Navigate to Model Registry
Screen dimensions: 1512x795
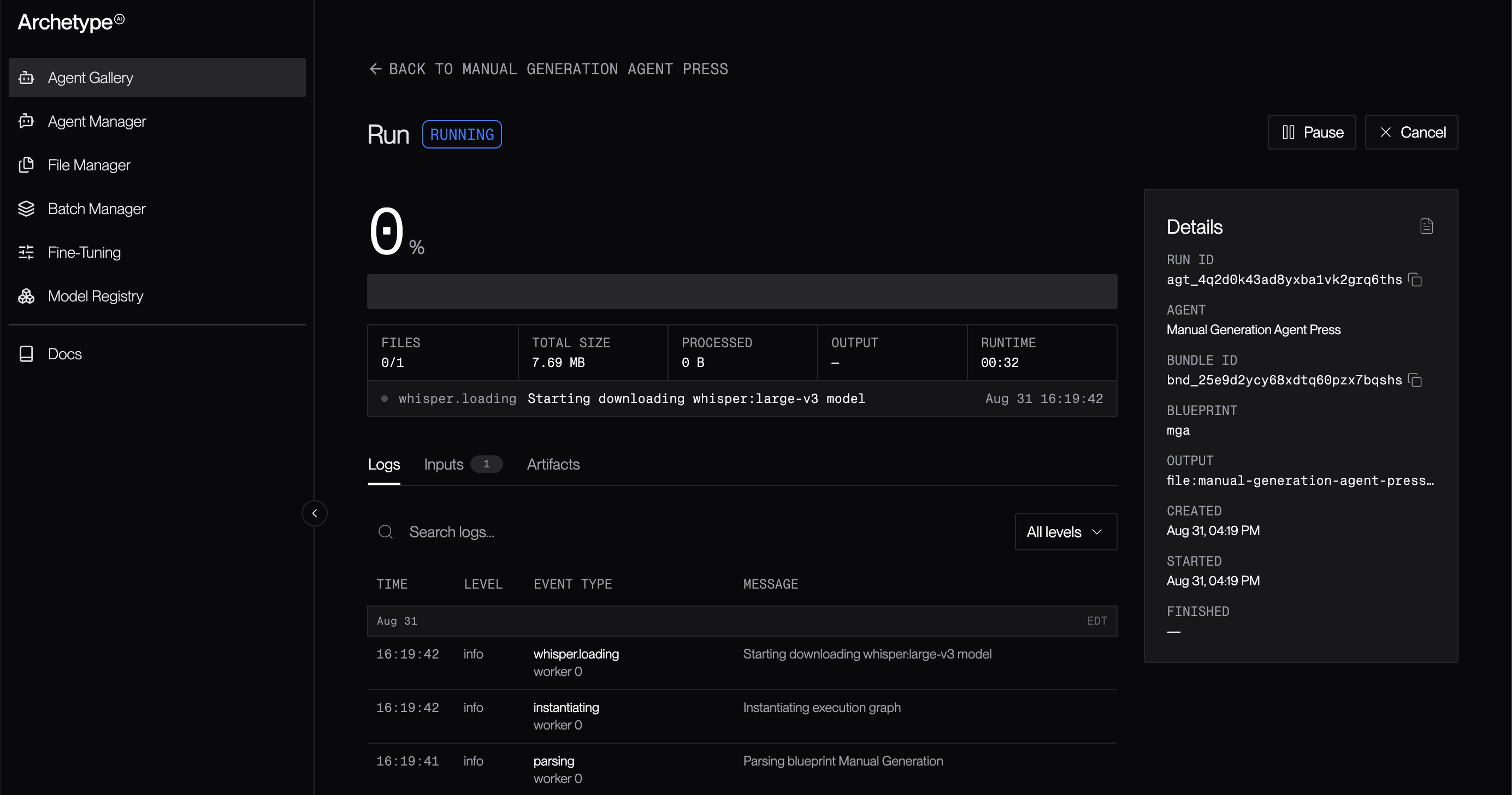[157, 296]
